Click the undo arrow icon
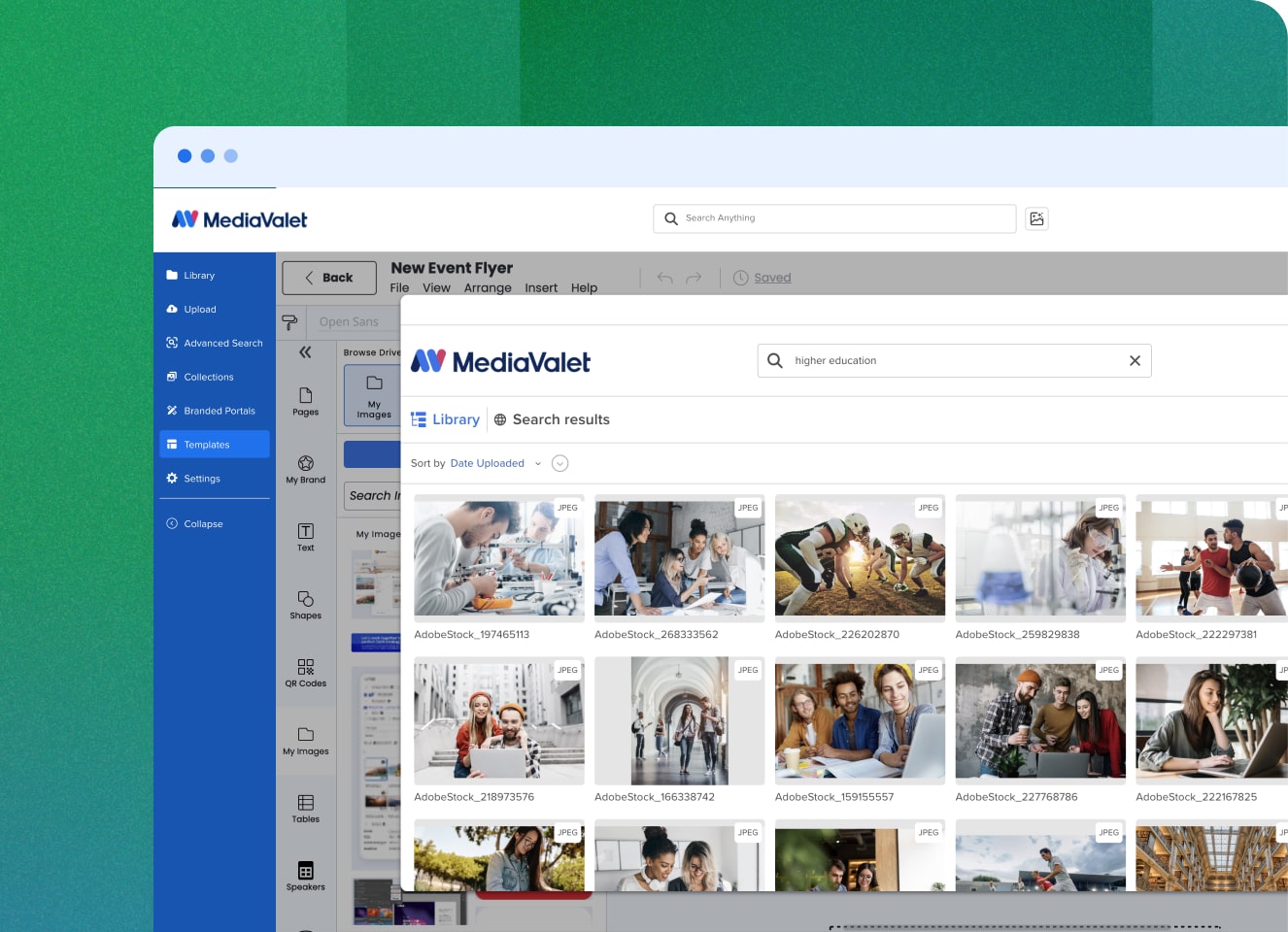Screen dimensions: 1288x932 tap(664, 278)
